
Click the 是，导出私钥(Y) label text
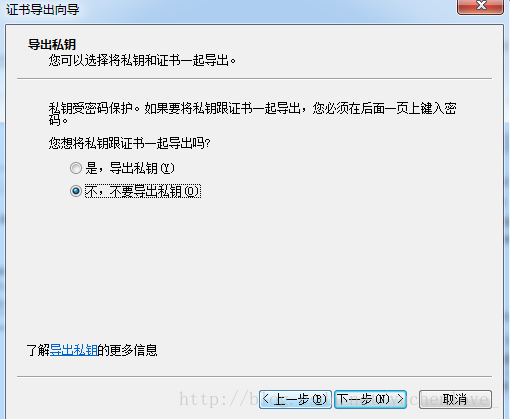130,168
